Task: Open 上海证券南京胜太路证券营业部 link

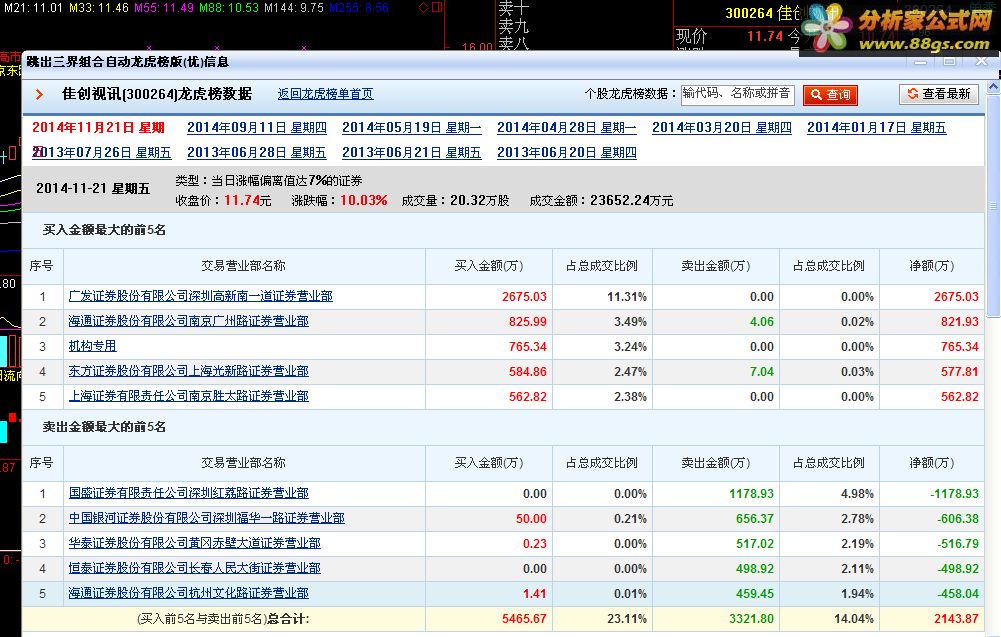Action: [x=188, y=396]
